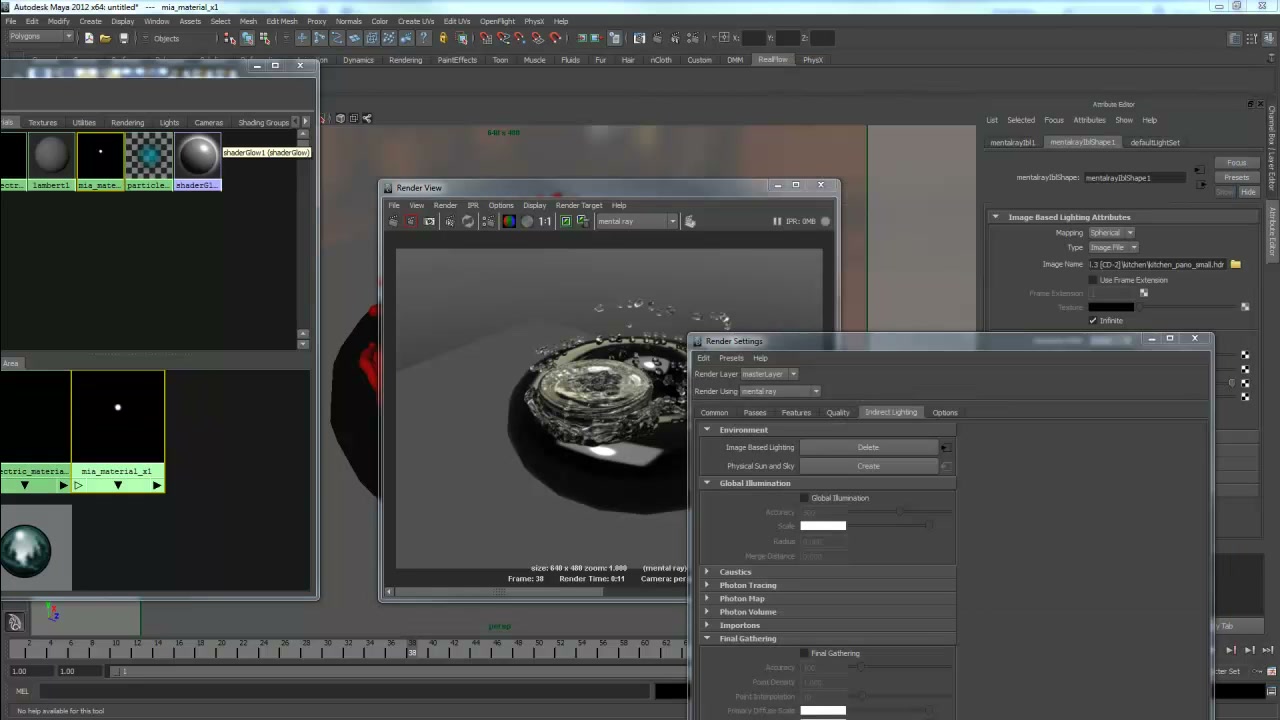
Task: Open the Presets menu in Render Settings
Action: 731,358
